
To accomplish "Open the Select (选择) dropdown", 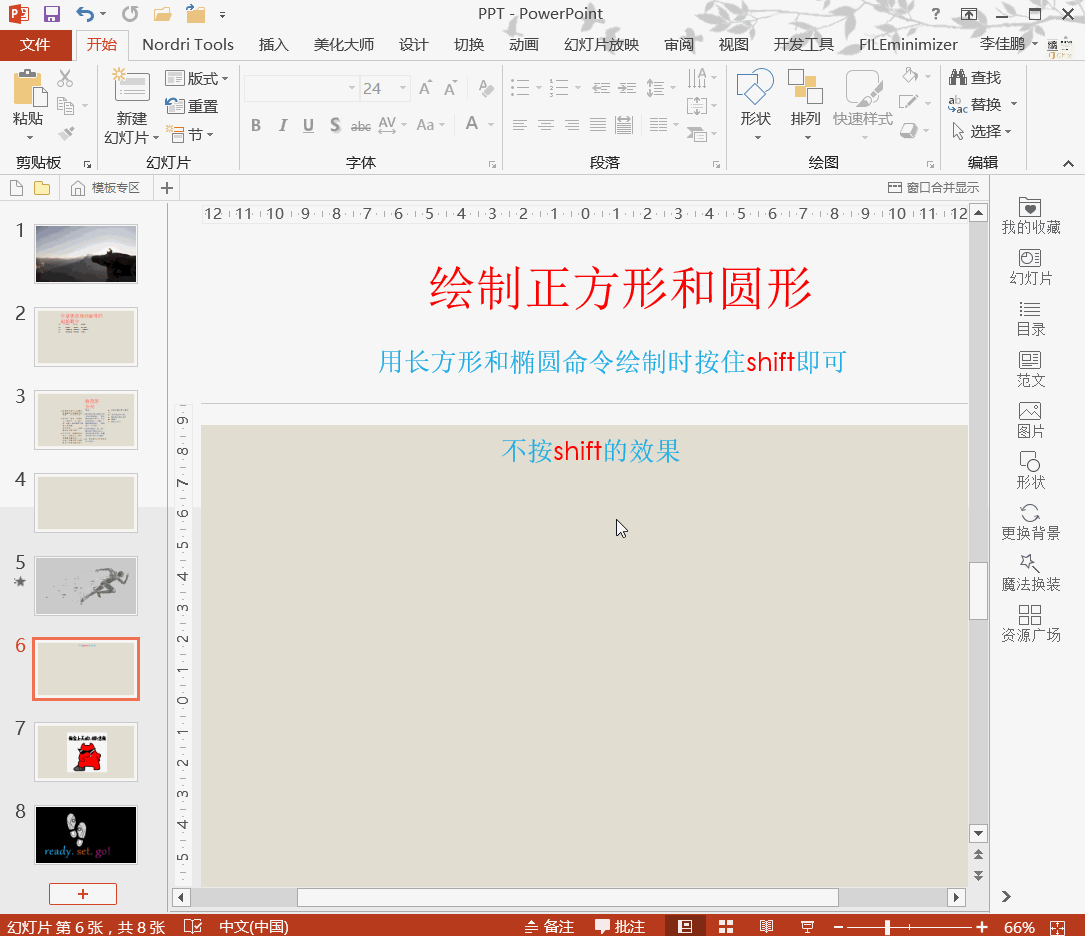I will [981, 131].
